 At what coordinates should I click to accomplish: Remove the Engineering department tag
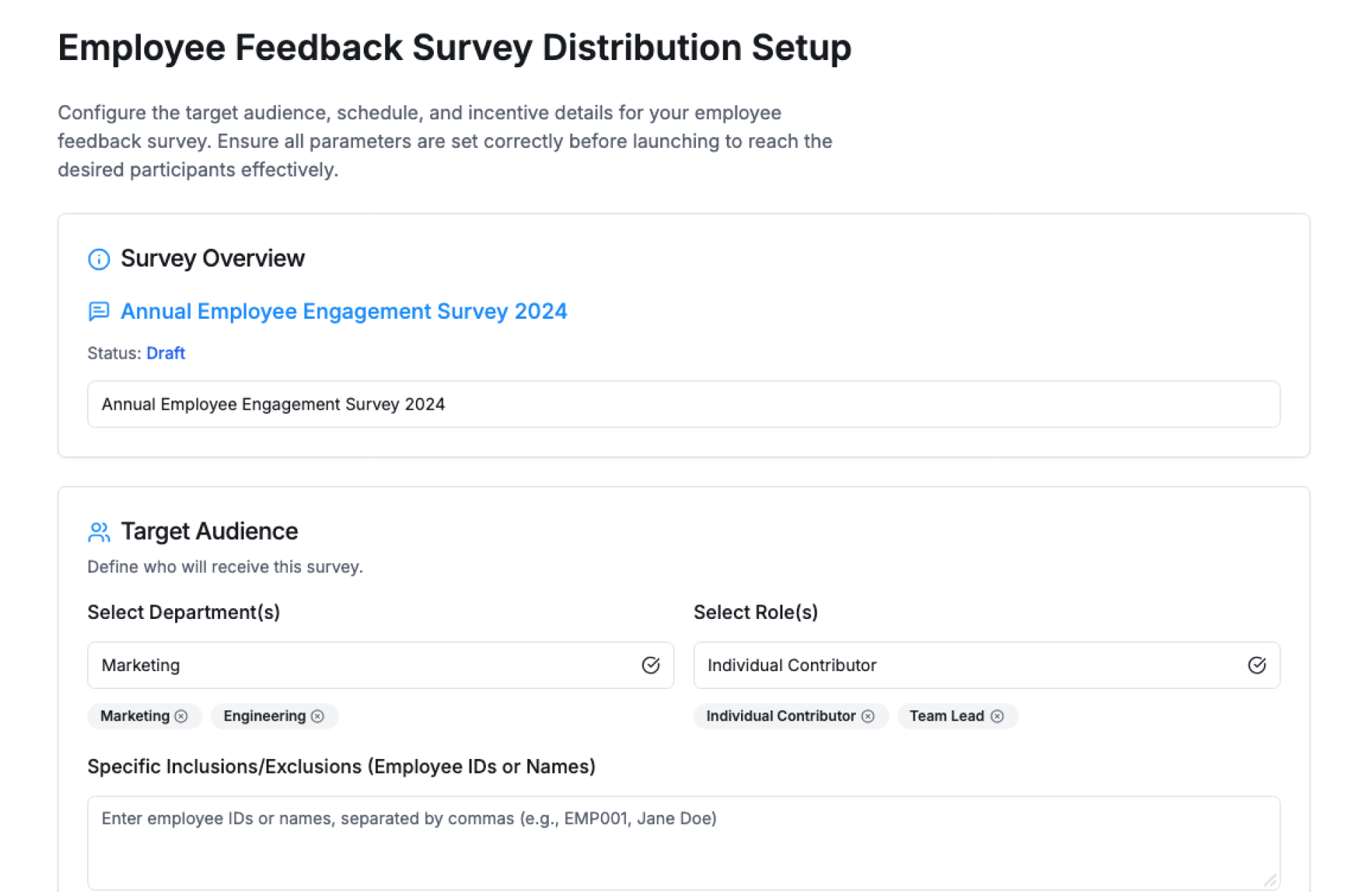pos(318,716)
